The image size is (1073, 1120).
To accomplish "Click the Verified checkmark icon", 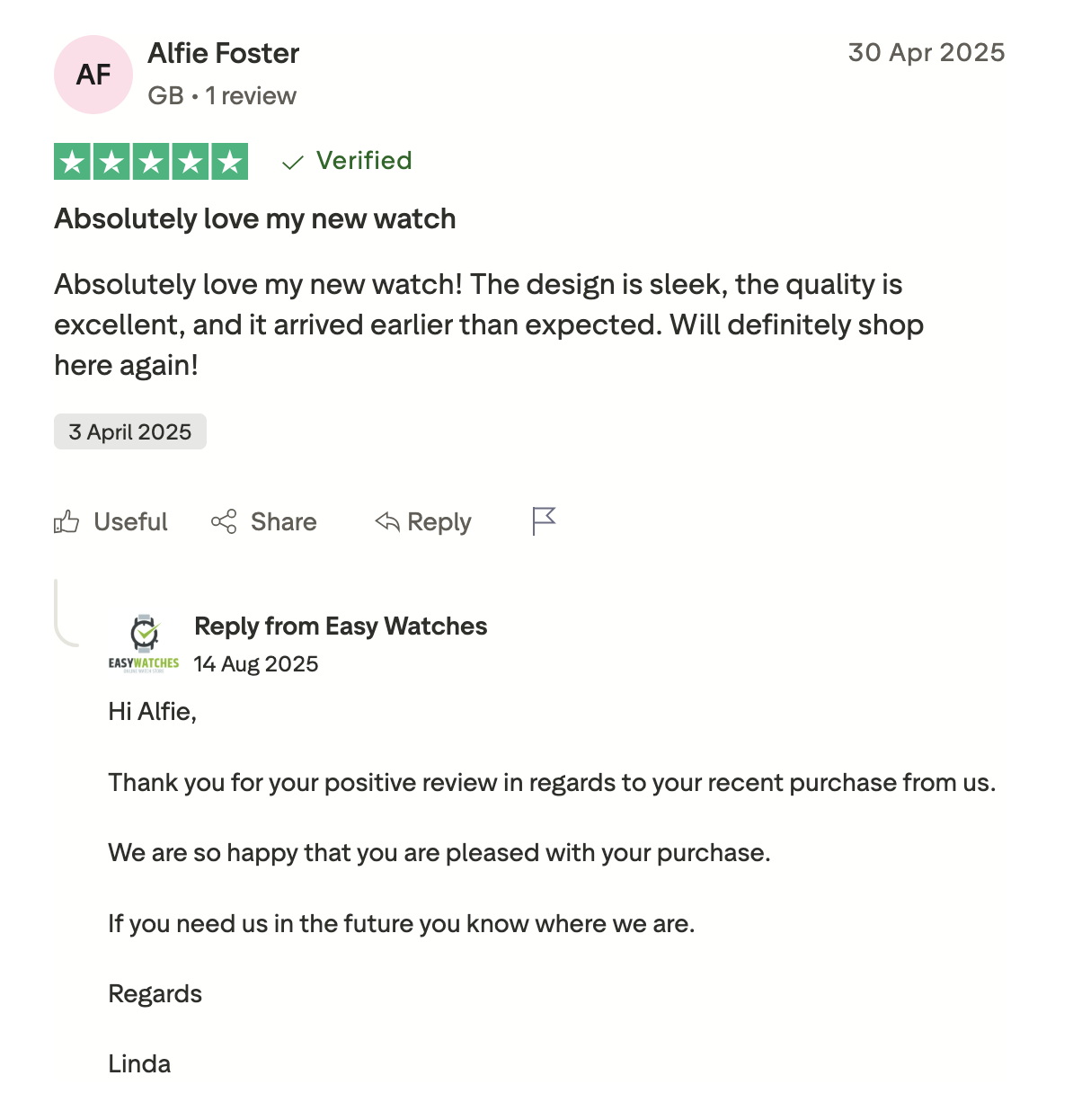I will click(x=292, y=162).
